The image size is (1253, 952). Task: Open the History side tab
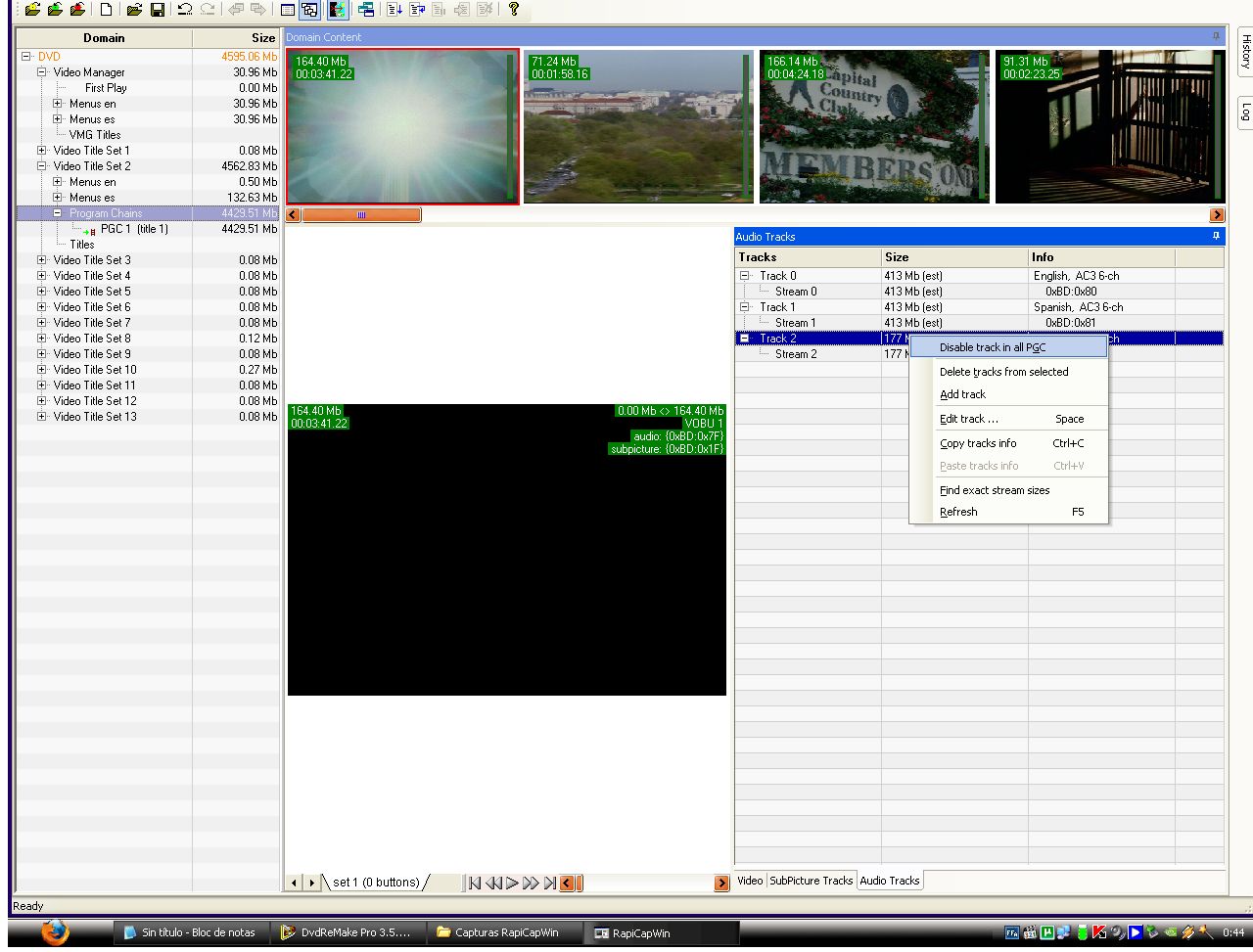pos(1245,51)
